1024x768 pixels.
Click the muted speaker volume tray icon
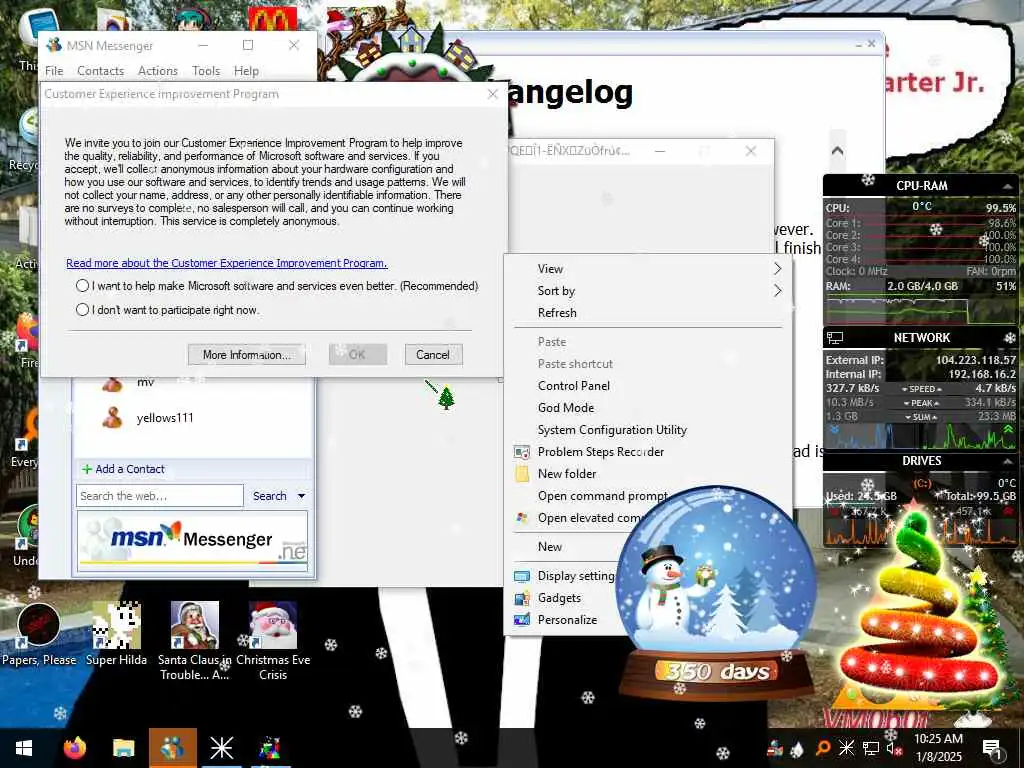(x=893, y=748)
